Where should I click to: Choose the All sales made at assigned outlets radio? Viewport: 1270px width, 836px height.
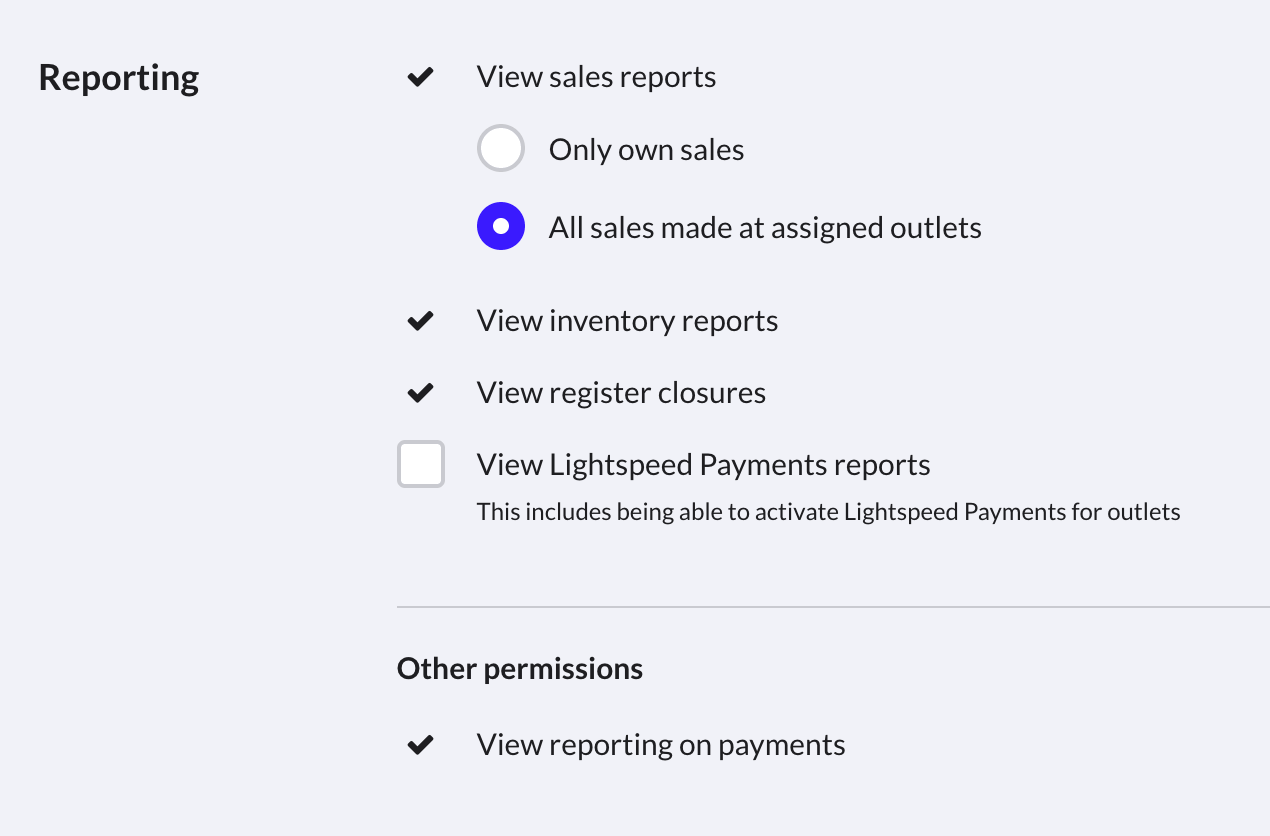click(501, 227)
